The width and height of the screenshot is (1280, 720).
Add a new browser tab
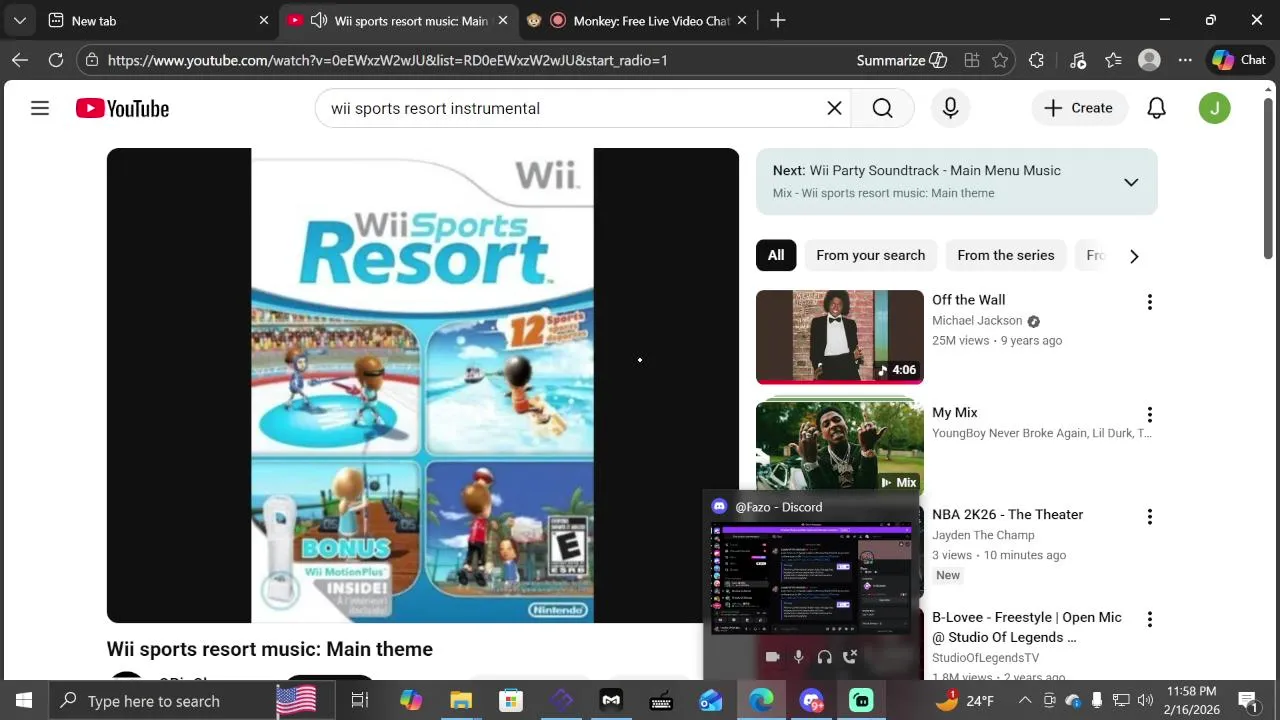[x=778, y=20]
